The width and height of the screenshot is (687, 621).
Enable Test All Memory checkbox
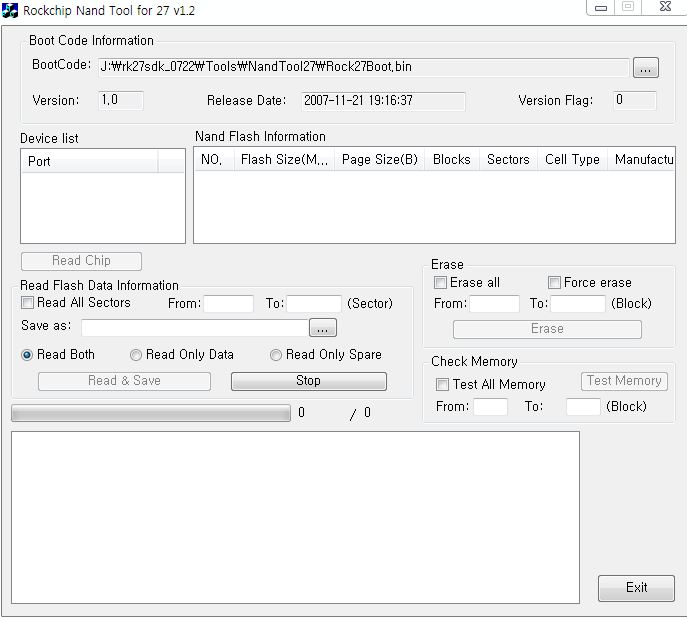click(x=442, y=385)
